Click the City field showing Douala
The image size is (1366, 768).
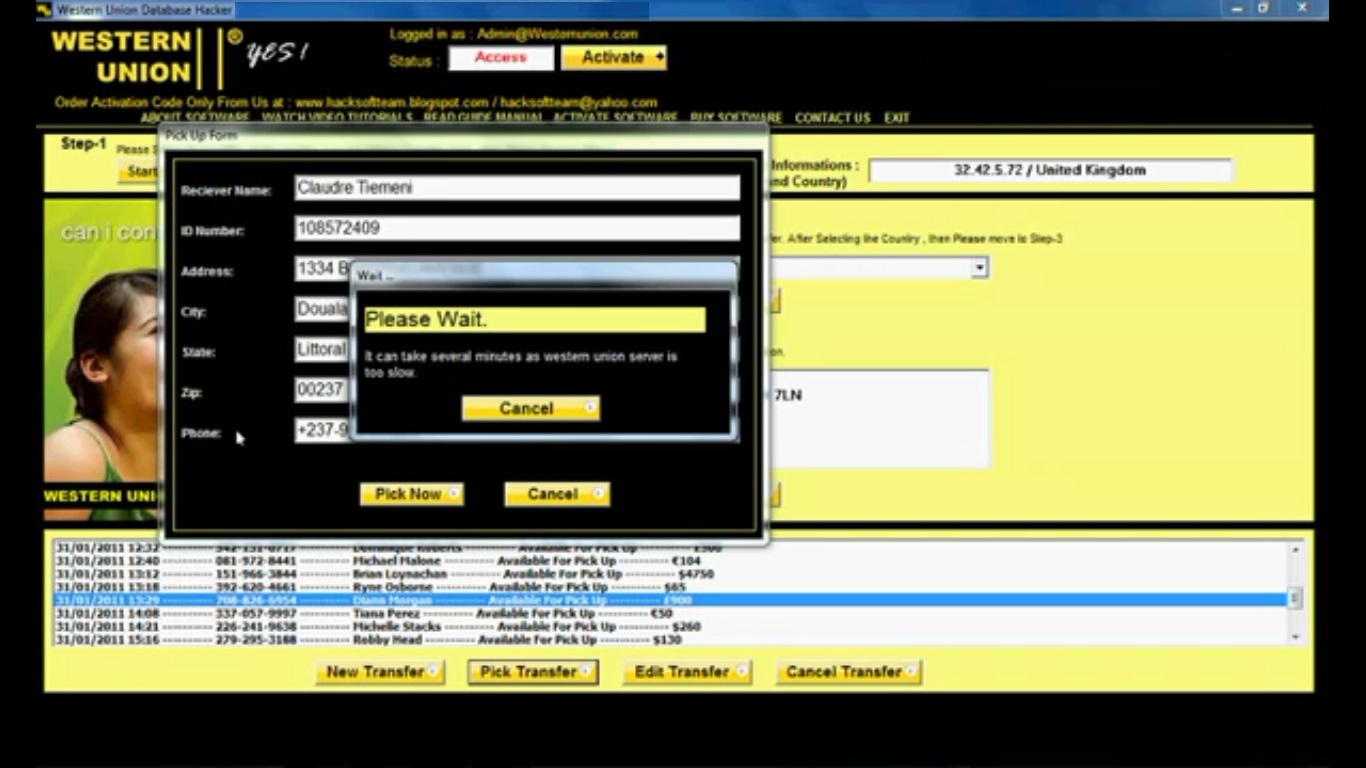tap(322, 309)
